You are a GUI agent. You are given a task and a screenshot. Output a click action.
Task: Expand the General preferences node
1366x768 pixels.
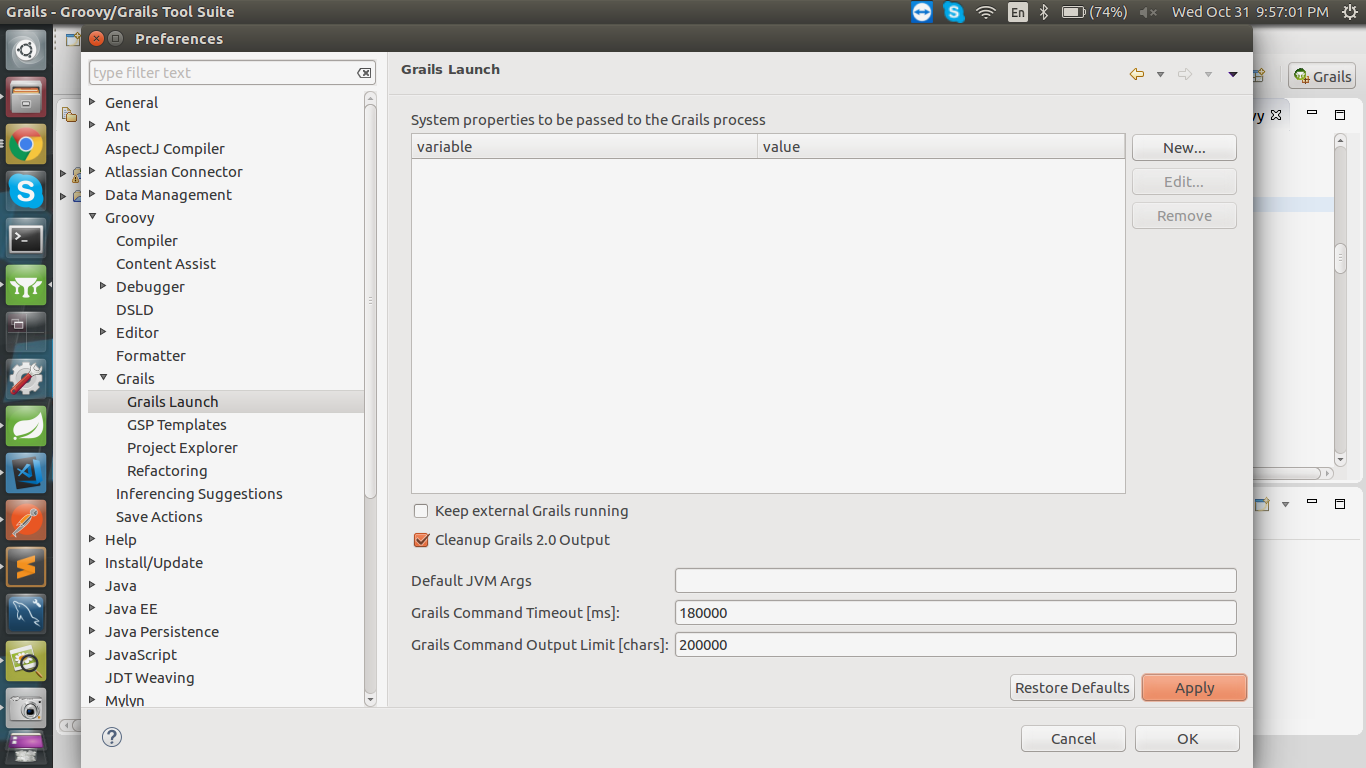click(93, 102)
